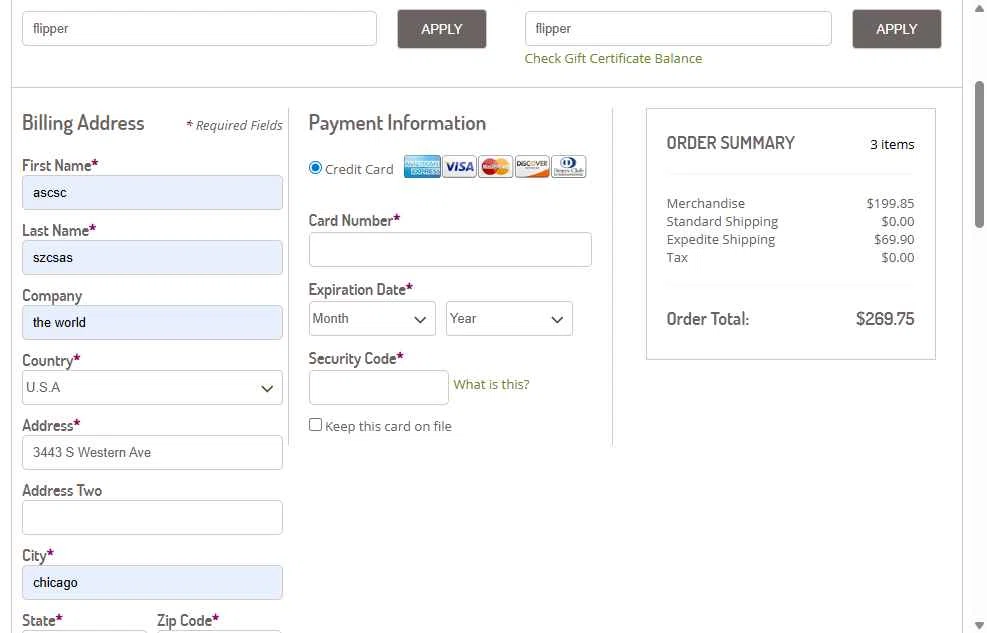The width and height of the screenshot is (987, 633).
Task: Click the First Name field
Action: click(x=152, y=193)
